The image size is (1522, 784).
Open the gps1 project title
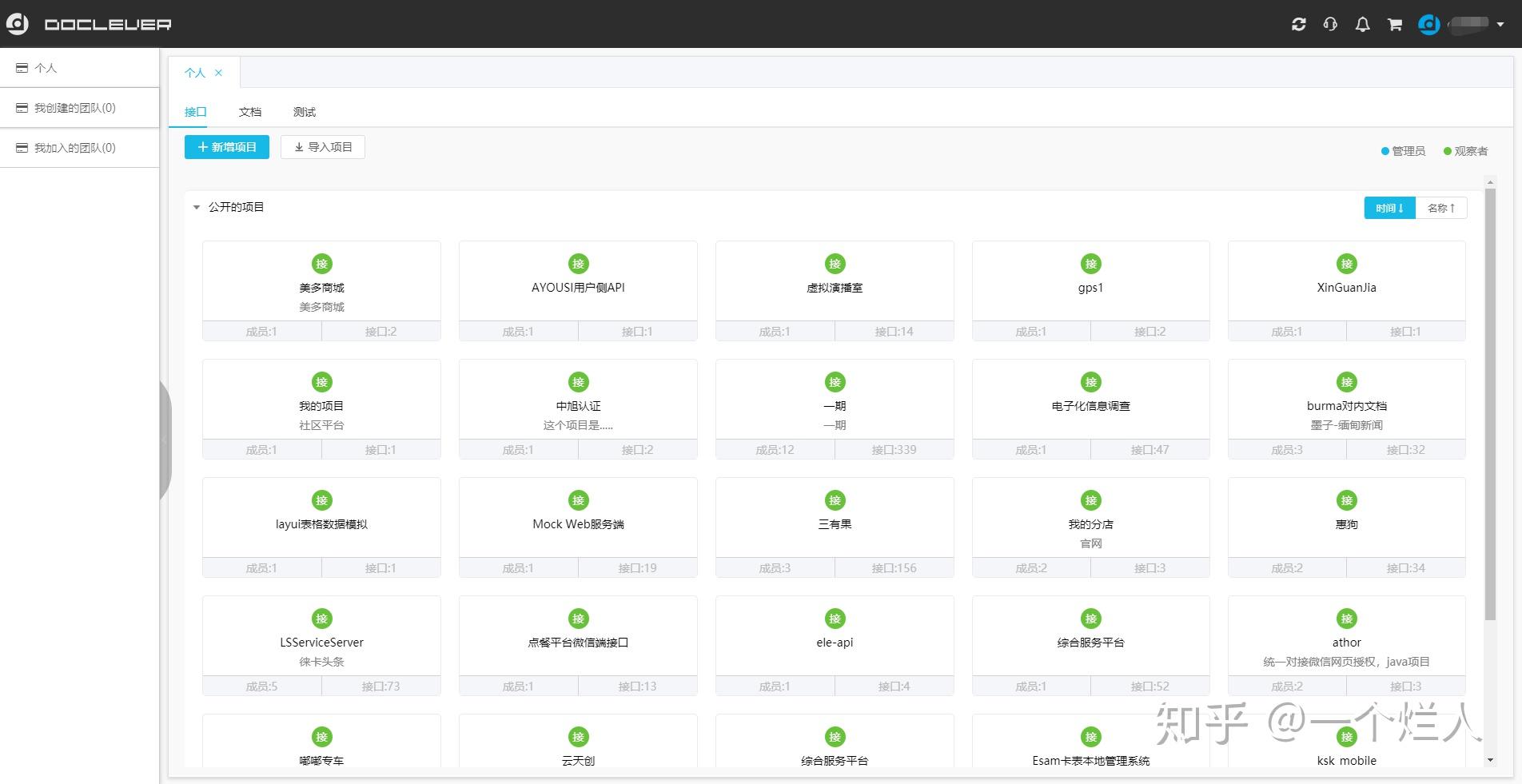point(1090,288)
